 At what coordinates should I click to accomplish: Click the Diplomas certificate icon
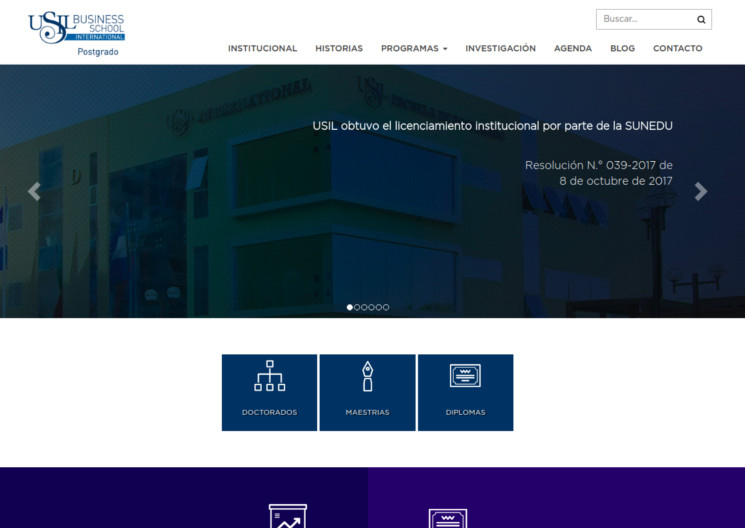point(466,375)
